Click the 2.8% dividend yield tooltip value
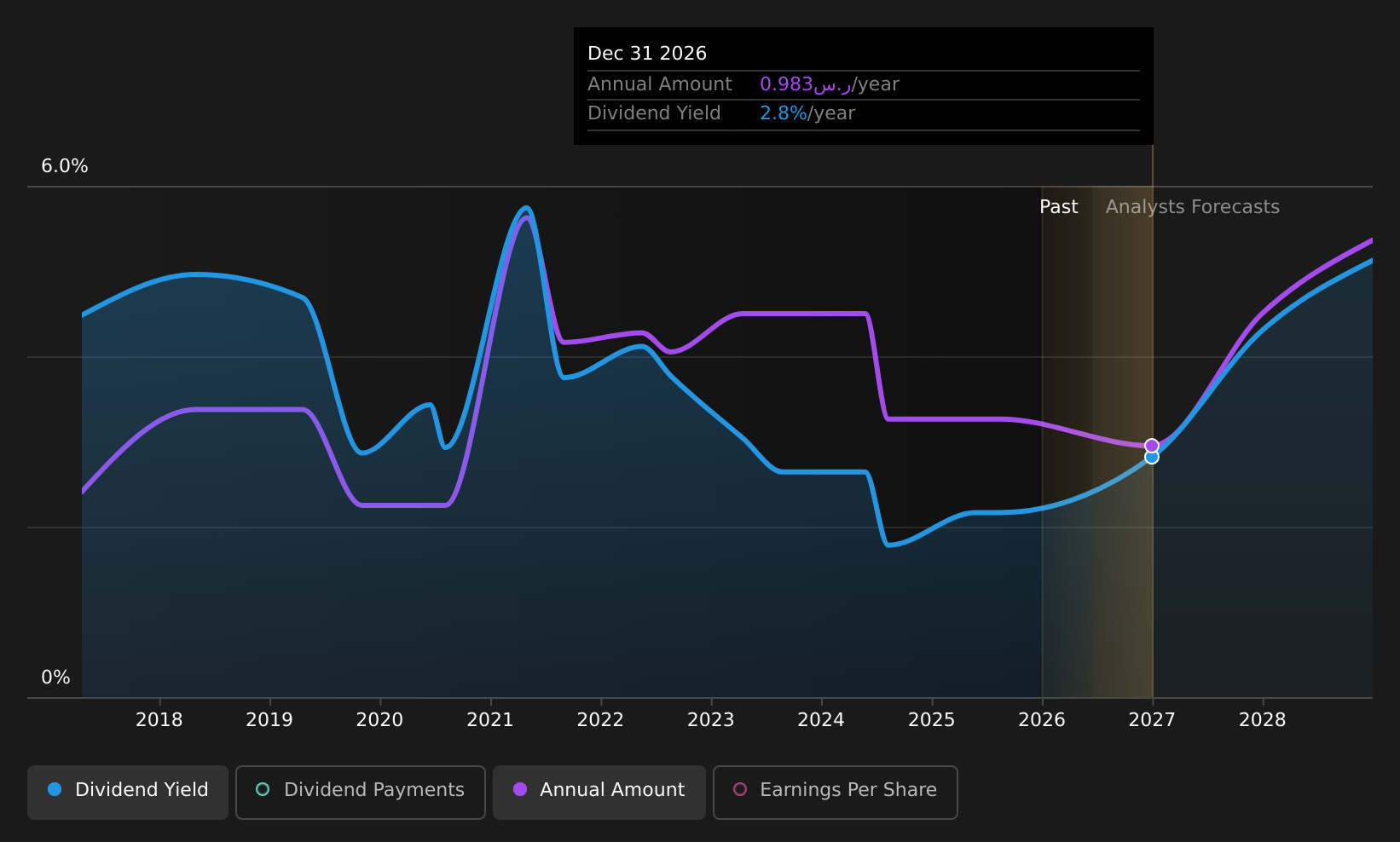This screenshot has height=842, width=1400. point(783,113)
